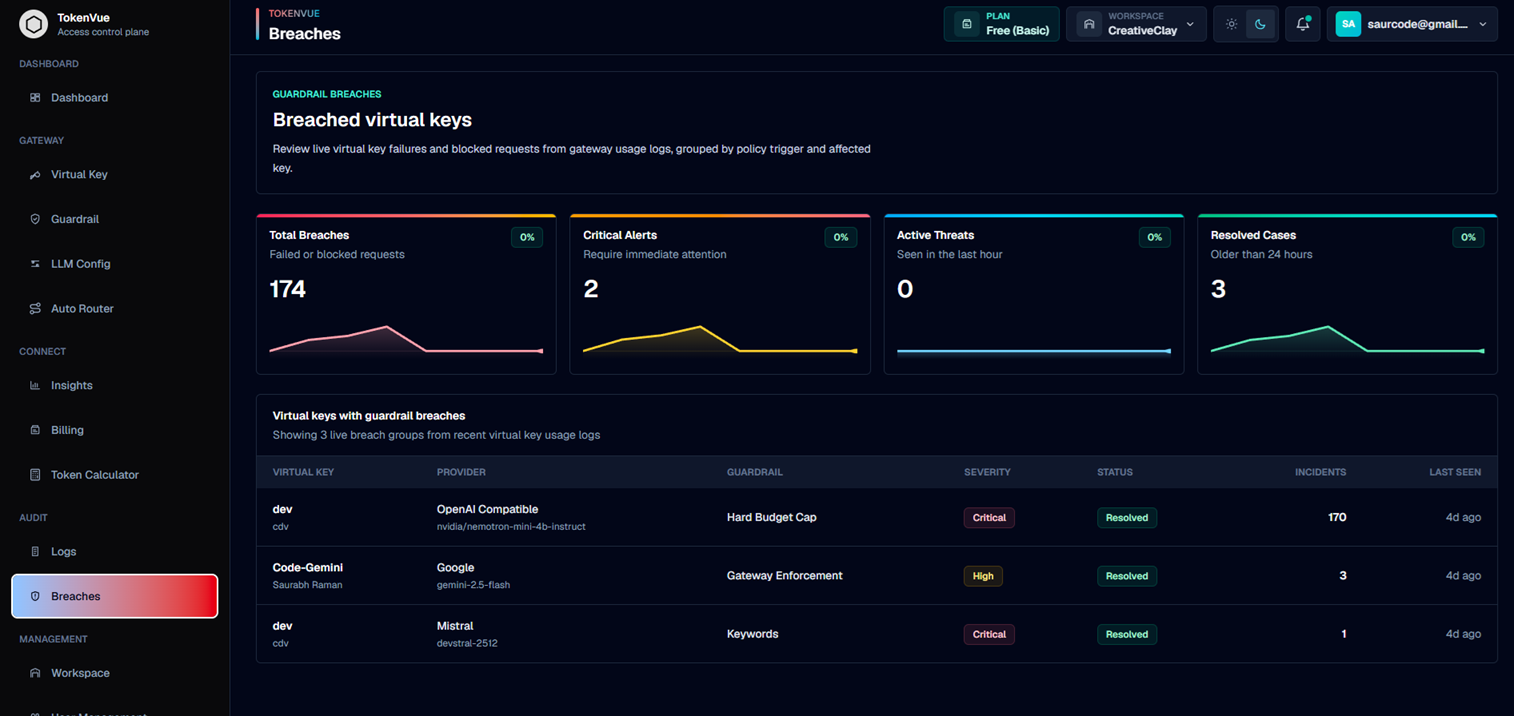Viewport: 1514px width, 716px height.
Task: Open Auto Router page
Action: pyautogui.click(x=114, y=309)
